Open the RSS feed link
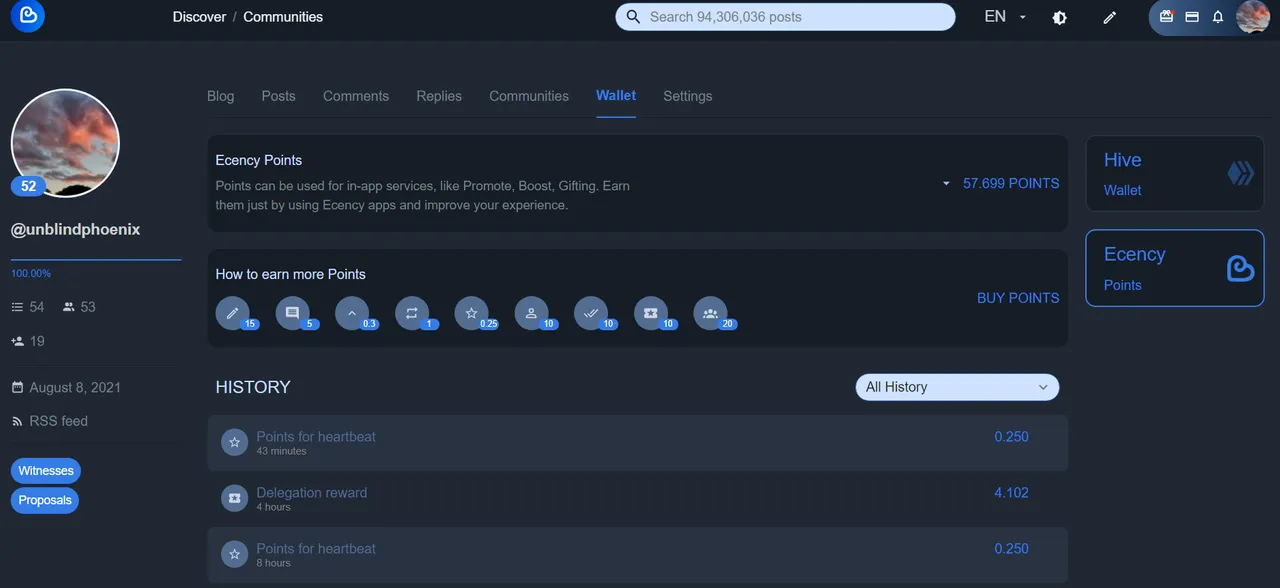The height and width of the screenshot is (588, 1280). [50, 421]
